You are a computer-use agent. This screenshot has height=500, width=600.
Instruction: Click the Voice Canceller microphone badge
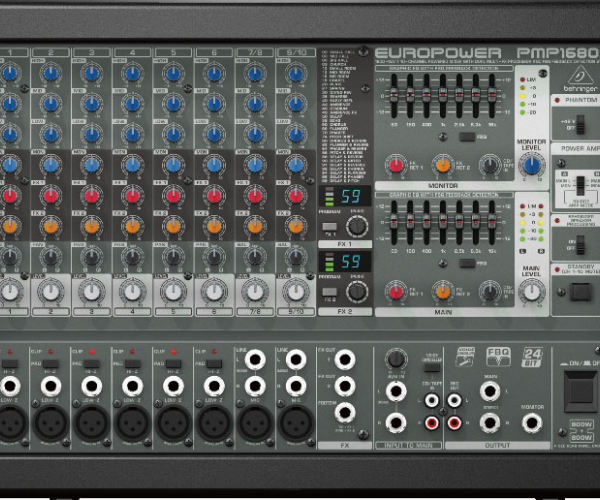click(x=465, y=356)
